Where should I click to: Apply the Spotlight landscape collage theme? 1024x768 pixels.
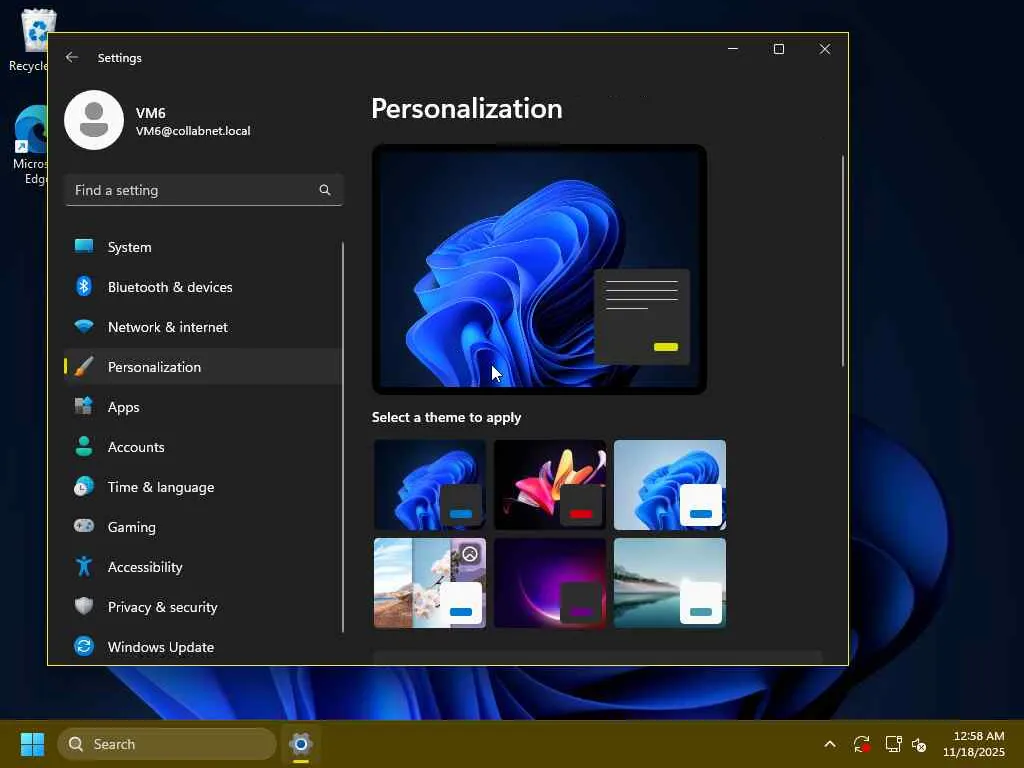430,583
